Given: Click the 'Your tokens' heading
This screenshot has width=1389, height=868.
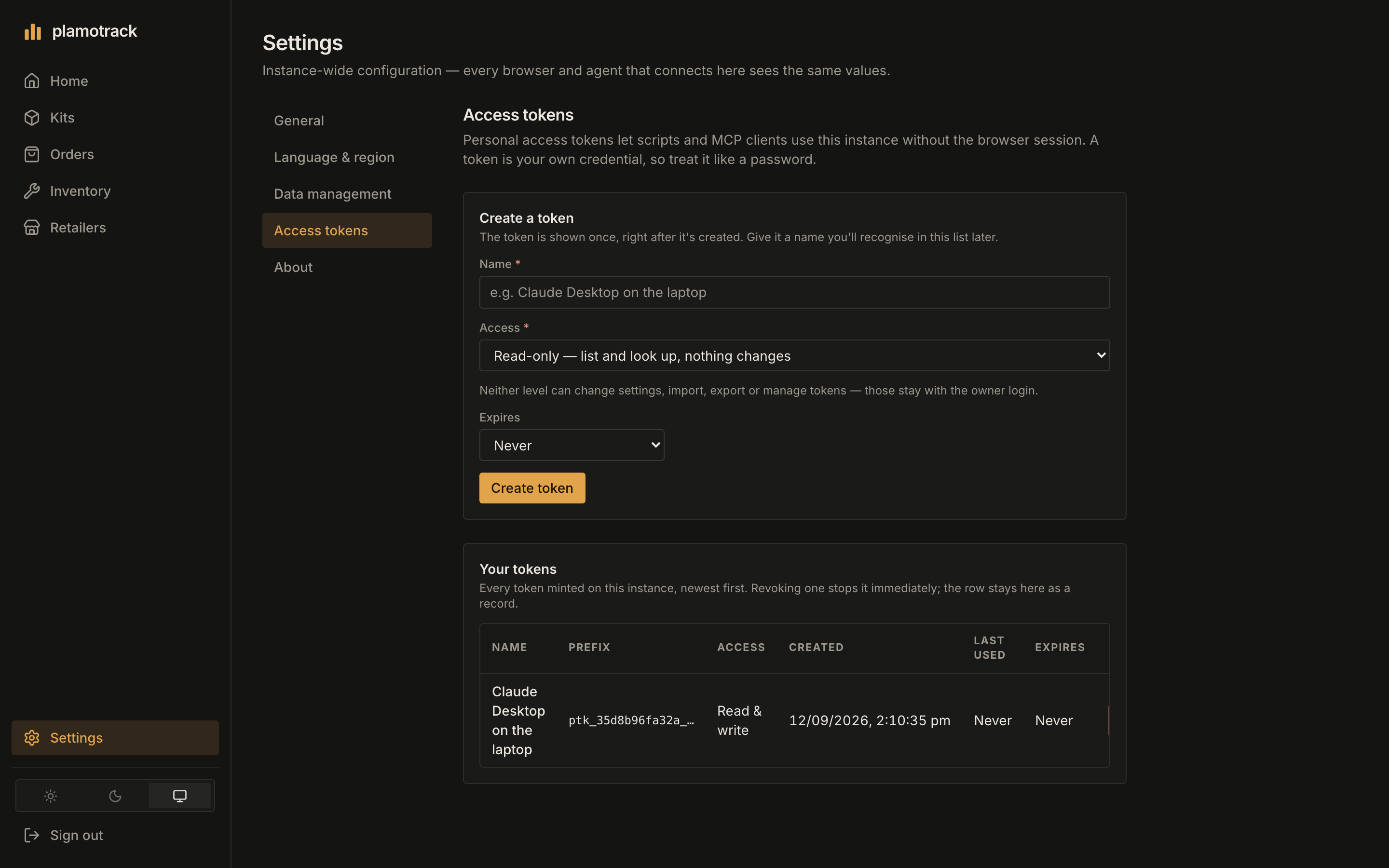Looking at the screenshot, I should pyautogui.click(x=517, y=569).
